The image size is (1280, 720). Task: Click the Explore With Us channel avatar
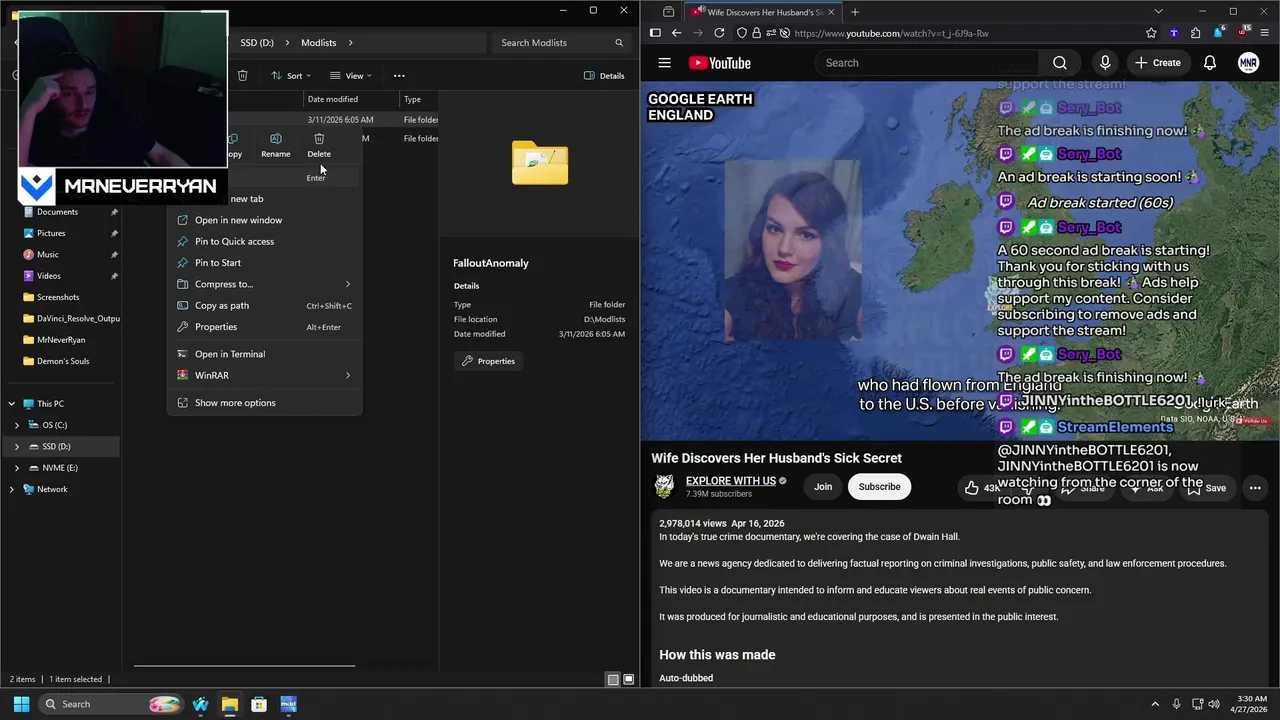coord(664,487)
